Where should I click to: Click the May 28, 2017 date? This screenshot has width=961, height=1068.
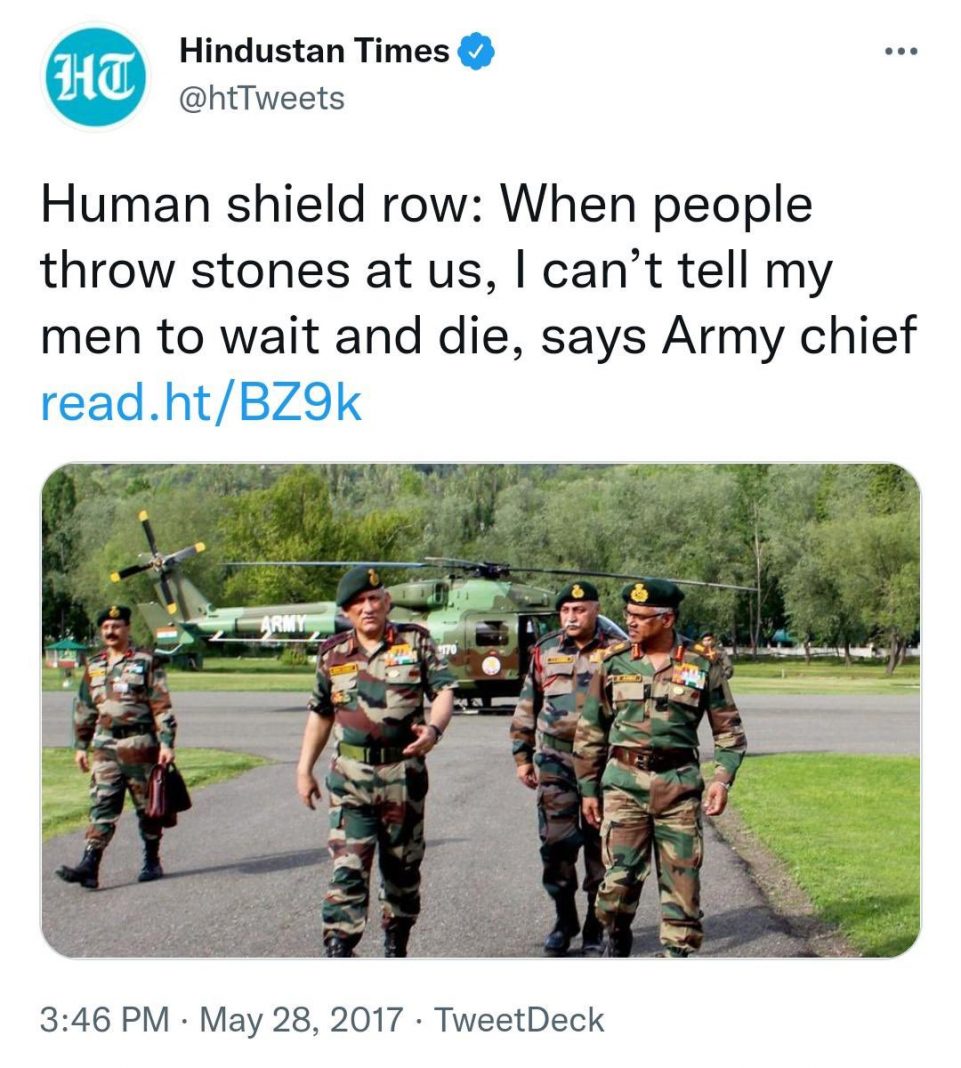click(303, 1019)
